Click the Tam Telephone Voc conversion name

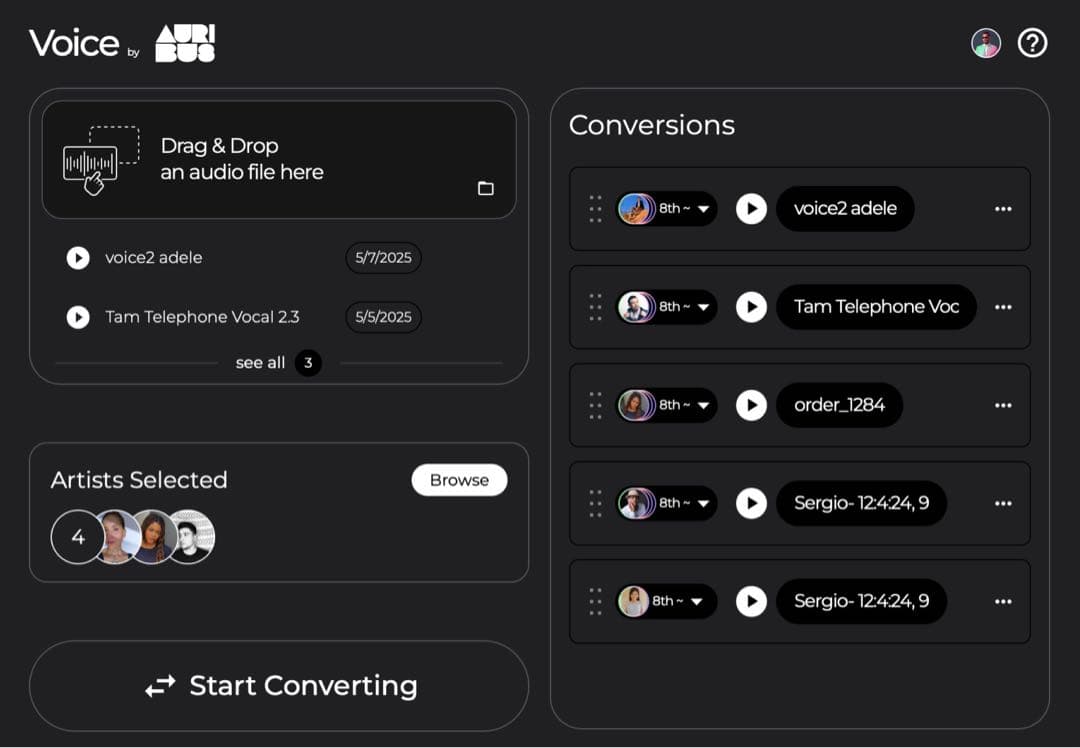pyautogui.click(x=876, y=307)
